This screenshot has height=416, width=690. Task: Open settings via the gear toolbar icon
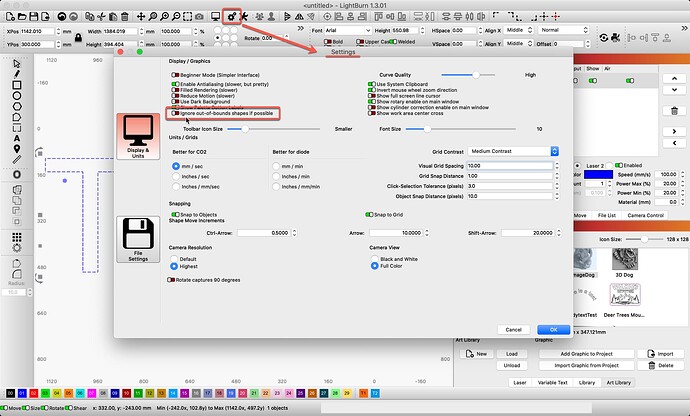coord(232,17)
